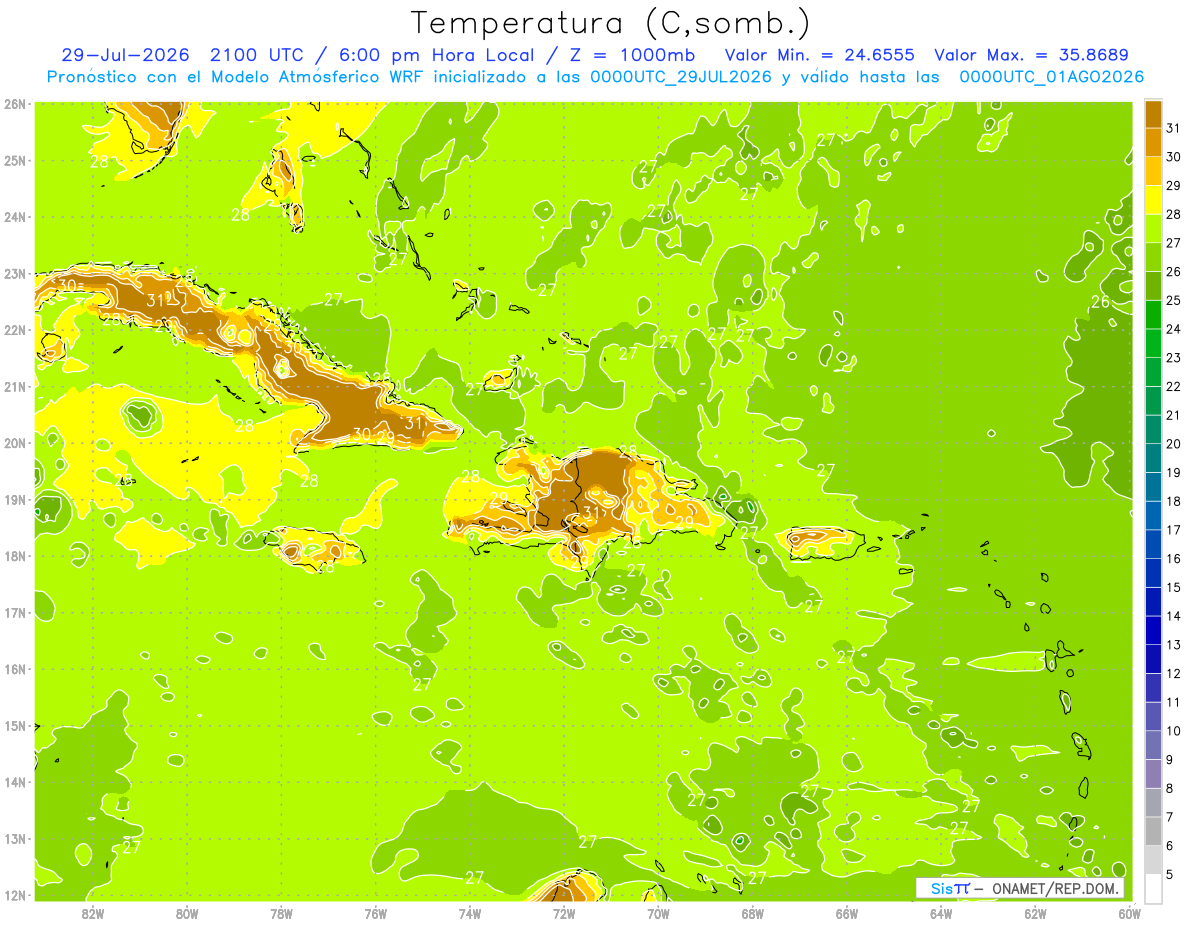1200x927 pixels.
Task: Click the 14N latitude axis label
Action: coord(14,782)
